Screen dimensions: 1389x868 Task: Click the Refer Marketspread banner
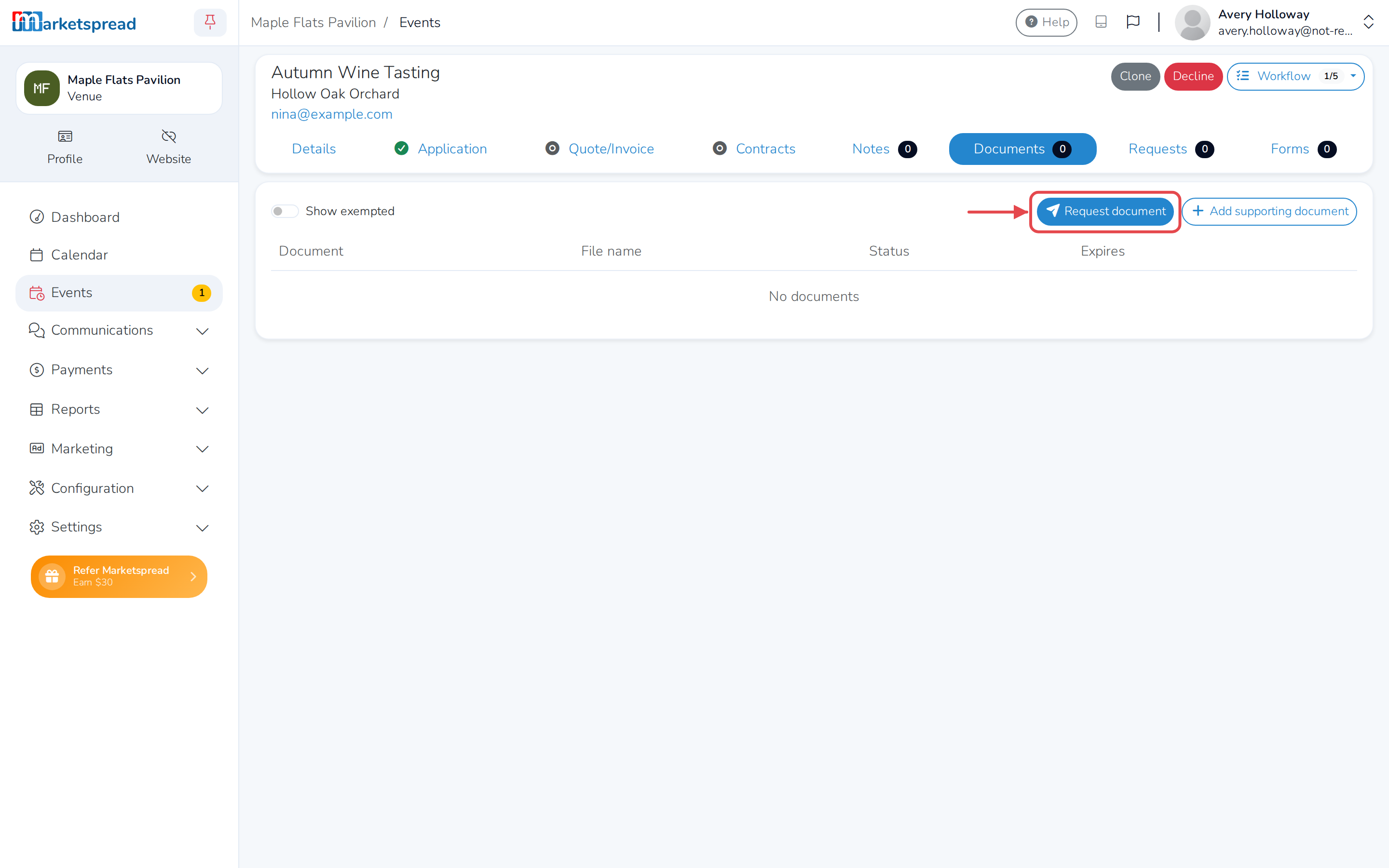click(119, 576)
